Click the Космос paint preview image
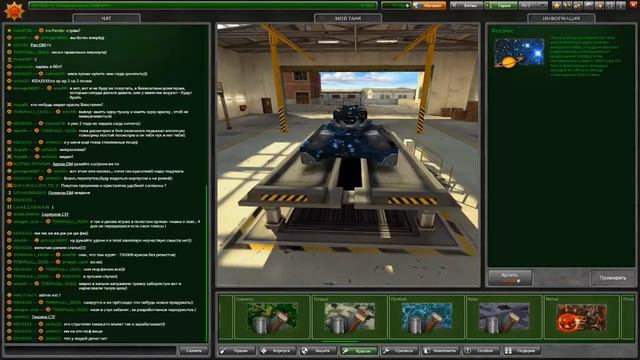 519,53
